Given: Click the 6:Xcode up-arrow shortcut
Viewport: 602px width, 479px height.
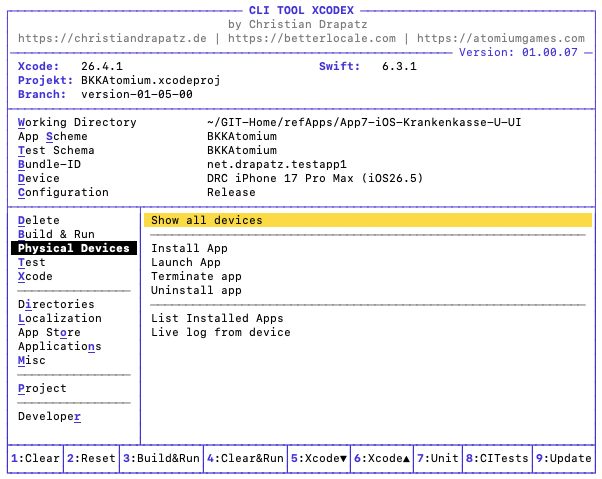Looking at the screenshot, I should coord(382,458).
